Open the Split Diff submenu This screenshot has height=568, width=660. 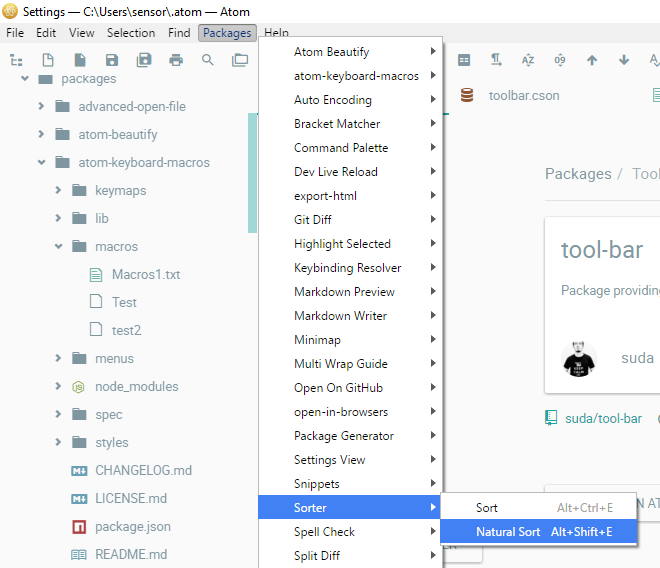click(350, 556)
